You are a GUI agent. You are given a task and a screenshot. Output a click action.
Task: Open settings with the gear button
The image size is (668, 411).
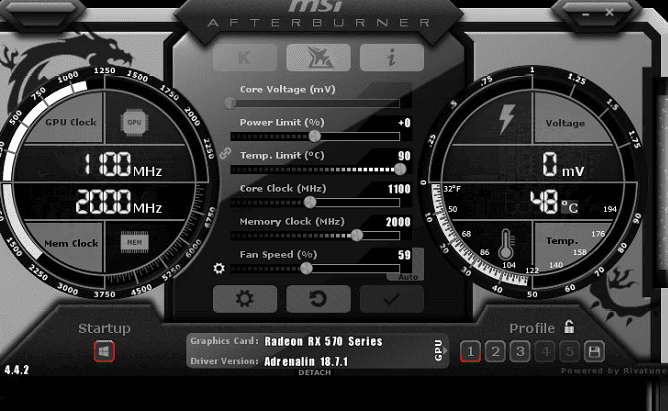click(245, 299)
